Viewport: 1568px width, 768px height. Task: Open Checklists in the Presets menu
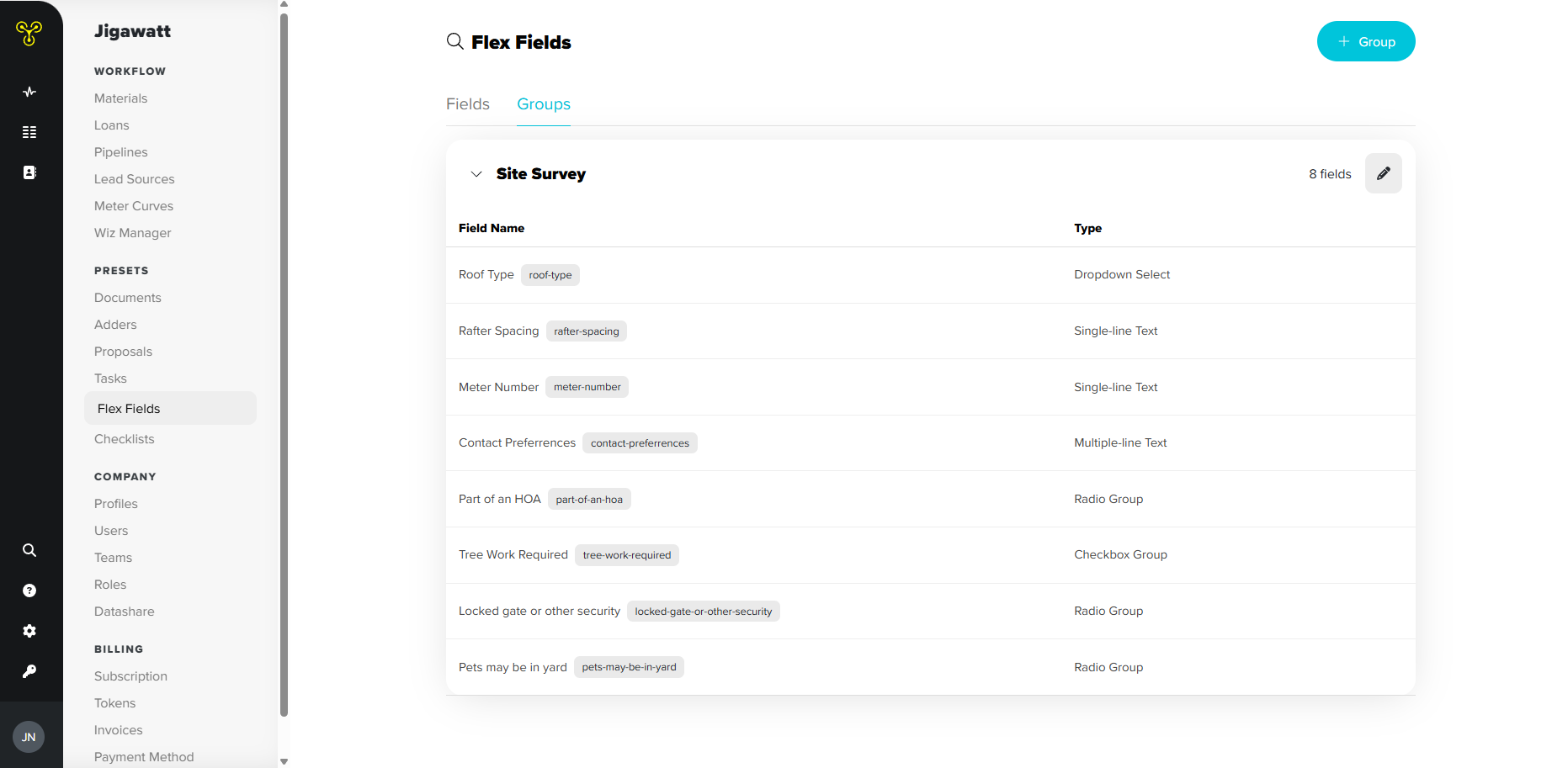coord(125,439)
